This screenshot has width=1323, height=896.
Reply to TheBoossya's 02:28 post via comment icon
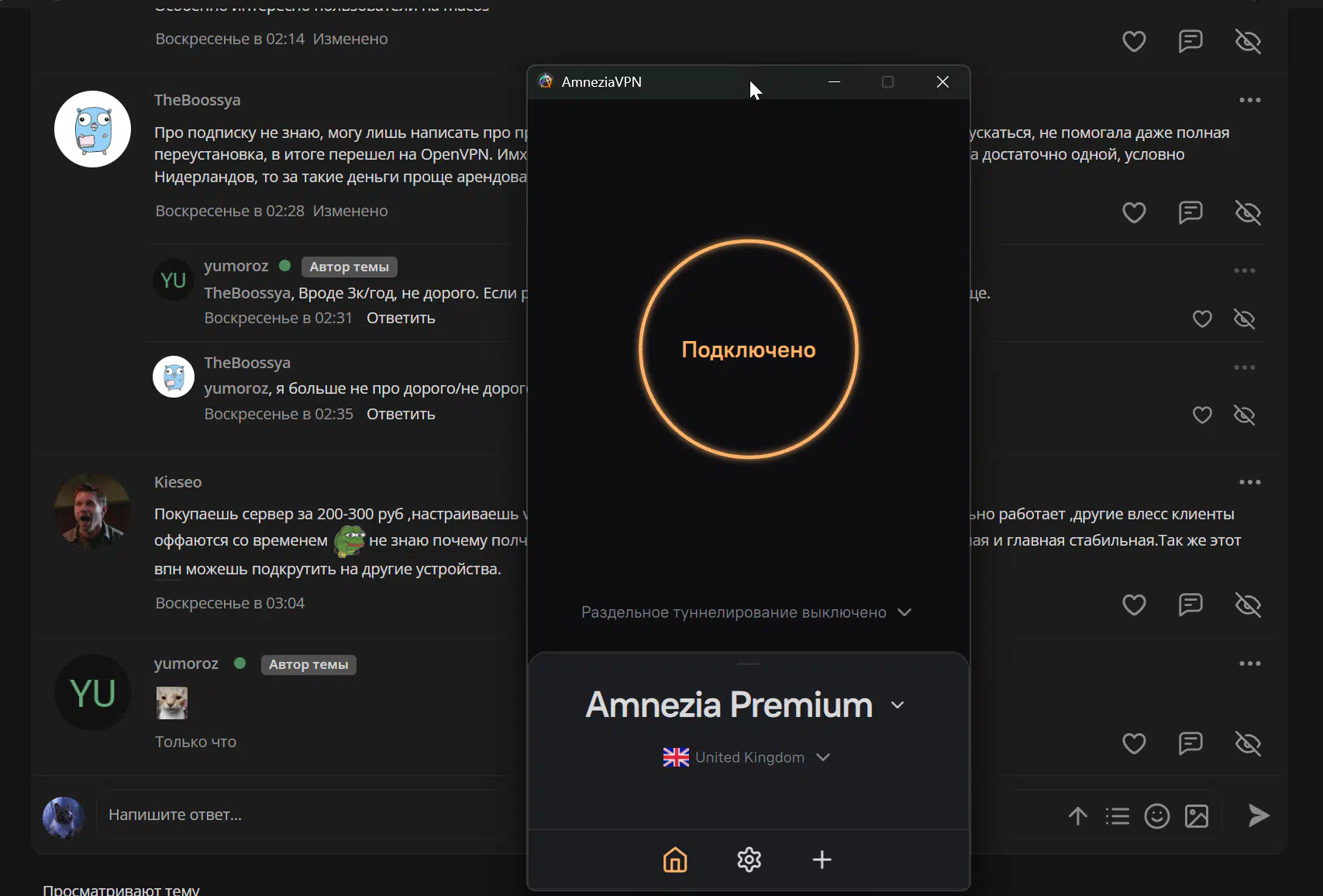point(1190,212)
